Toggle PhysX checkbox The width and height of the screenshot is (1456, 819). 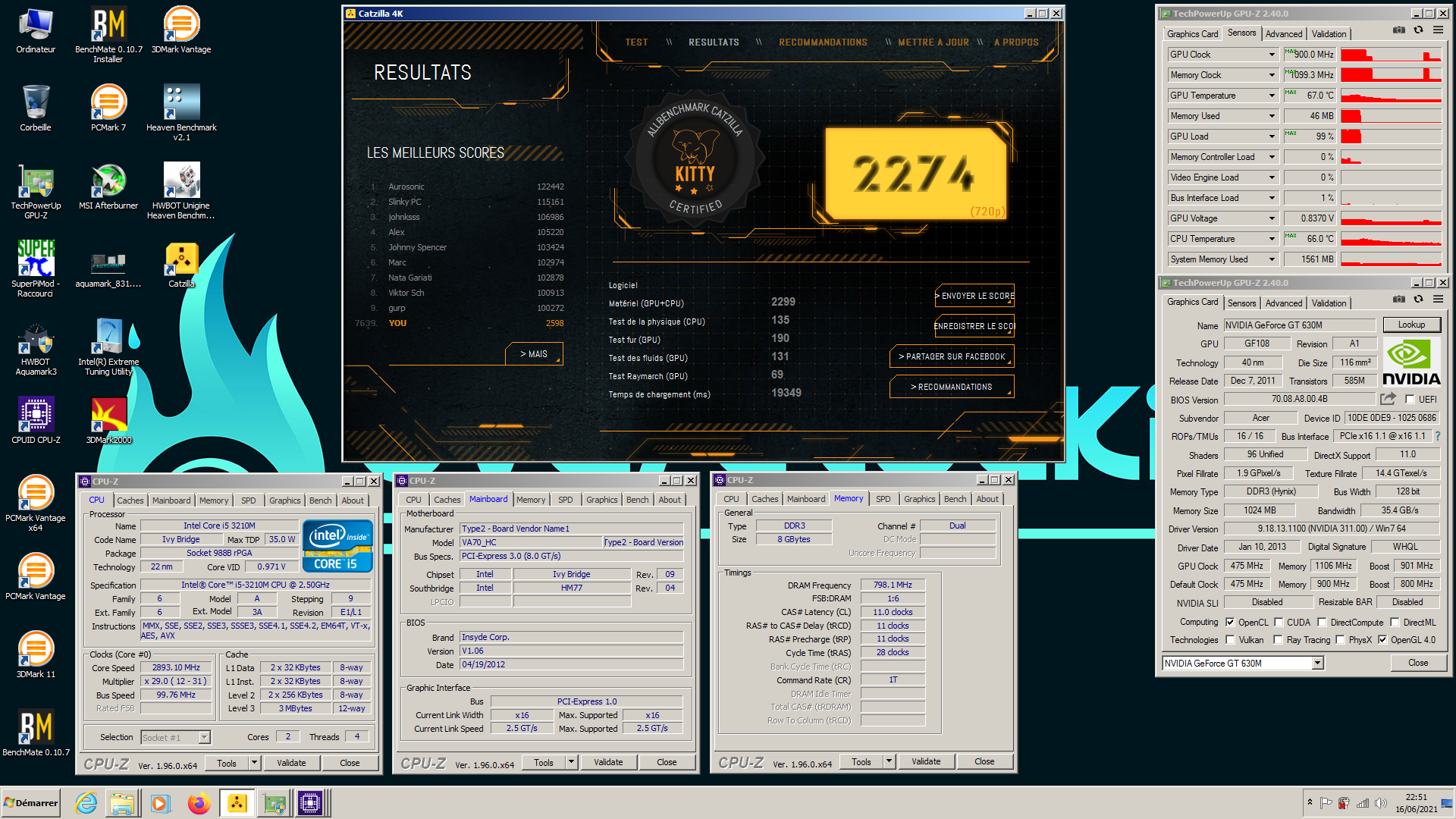pyautogui.click(x=1340, y=640)
